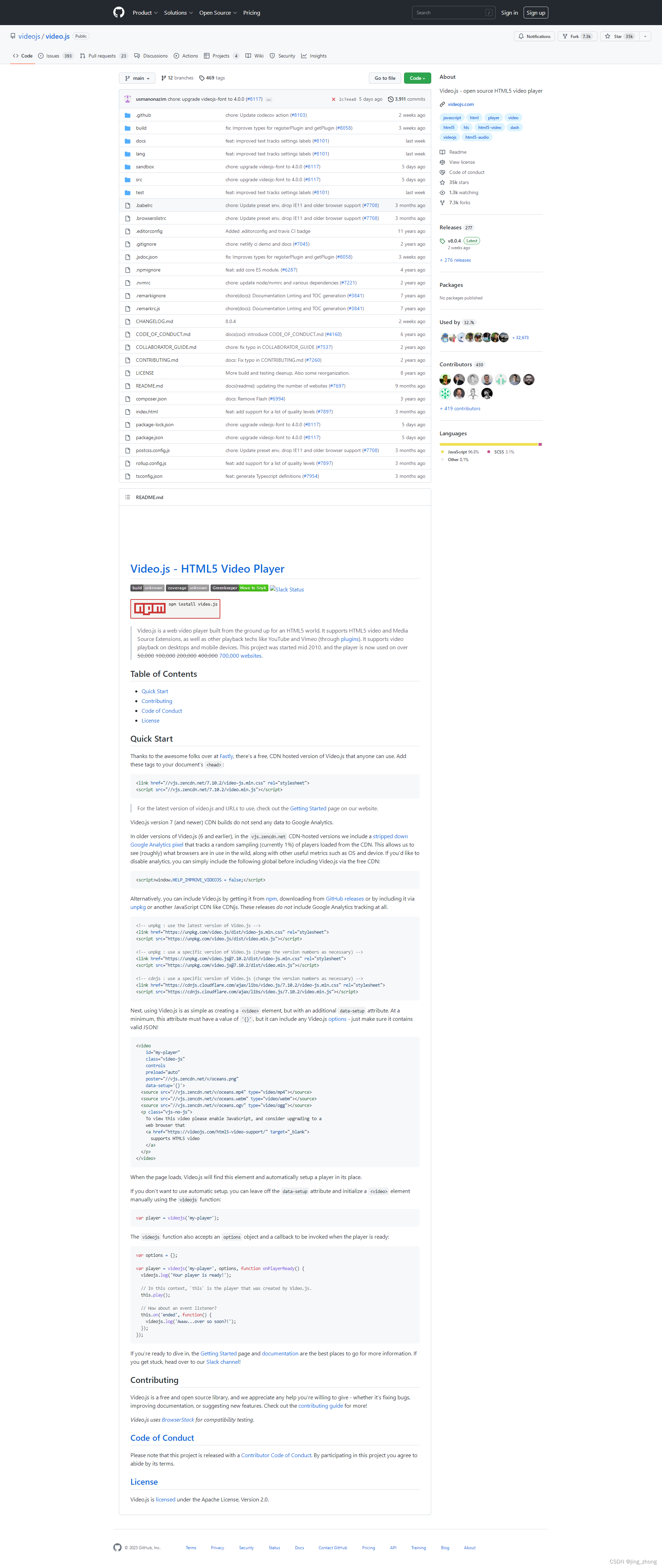This screenshot has width=662, height=1568.
Task: Open the .github folder
Action: [143, 115]
